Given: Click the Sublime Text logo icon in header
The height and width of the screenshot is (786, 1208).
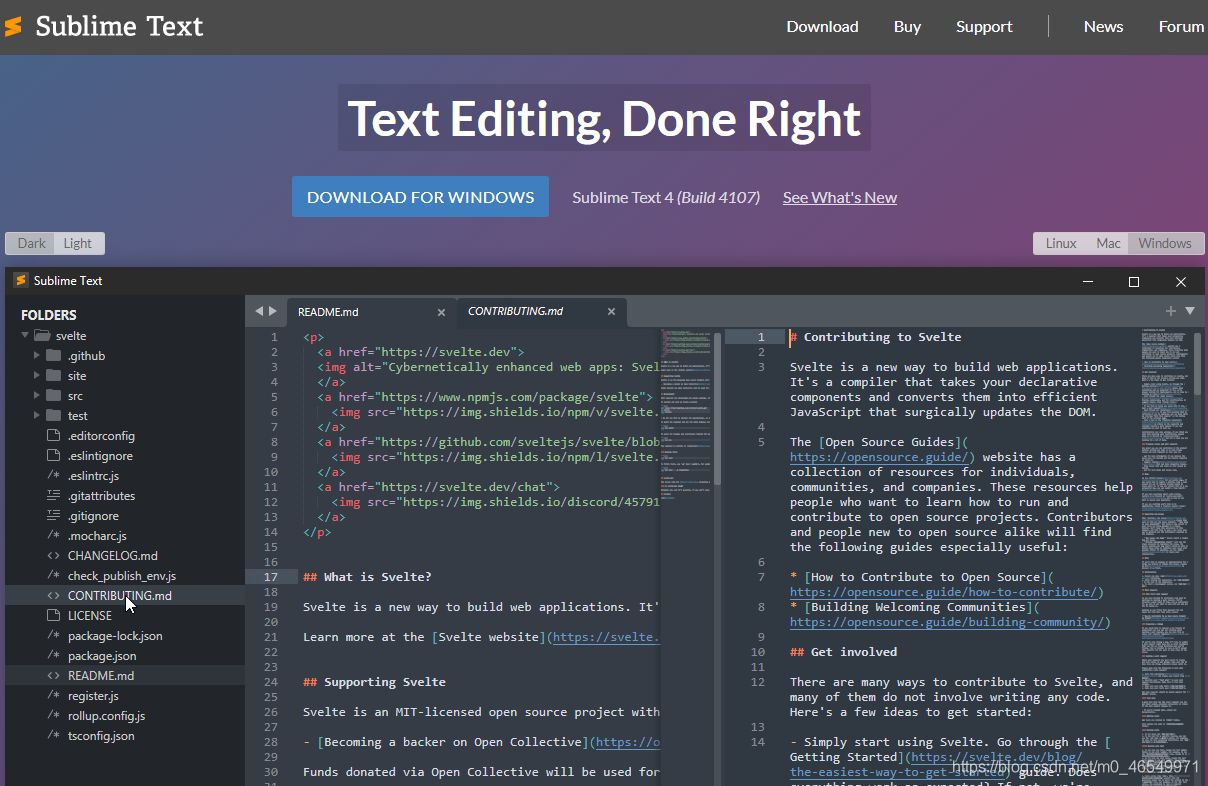Looking at the screenshot, I should 14,27.
